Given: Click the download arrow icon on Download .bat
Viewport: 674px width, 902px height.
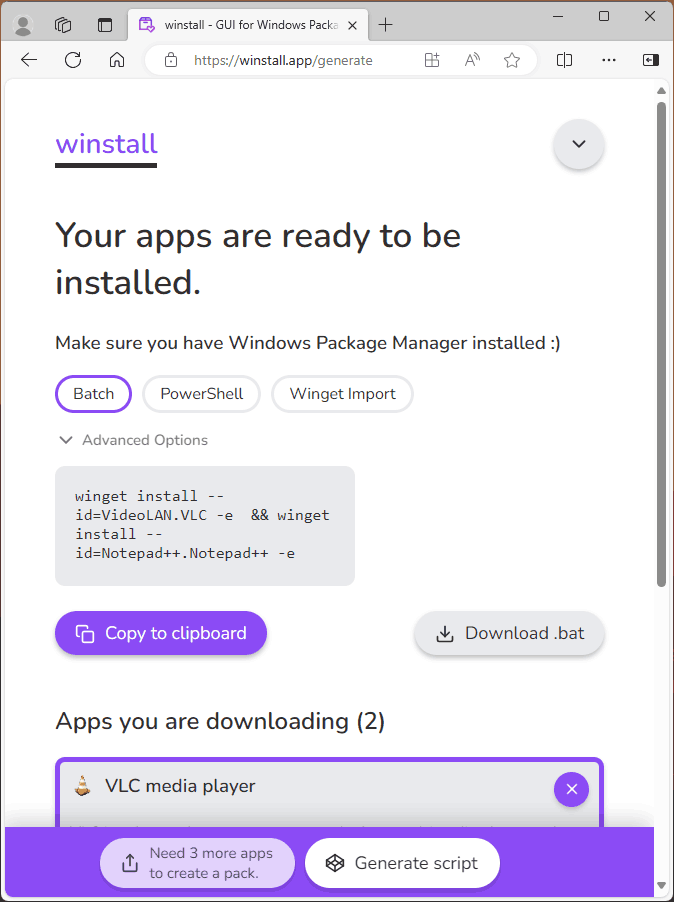Looking at the screenshot, I should coord(444,633).
